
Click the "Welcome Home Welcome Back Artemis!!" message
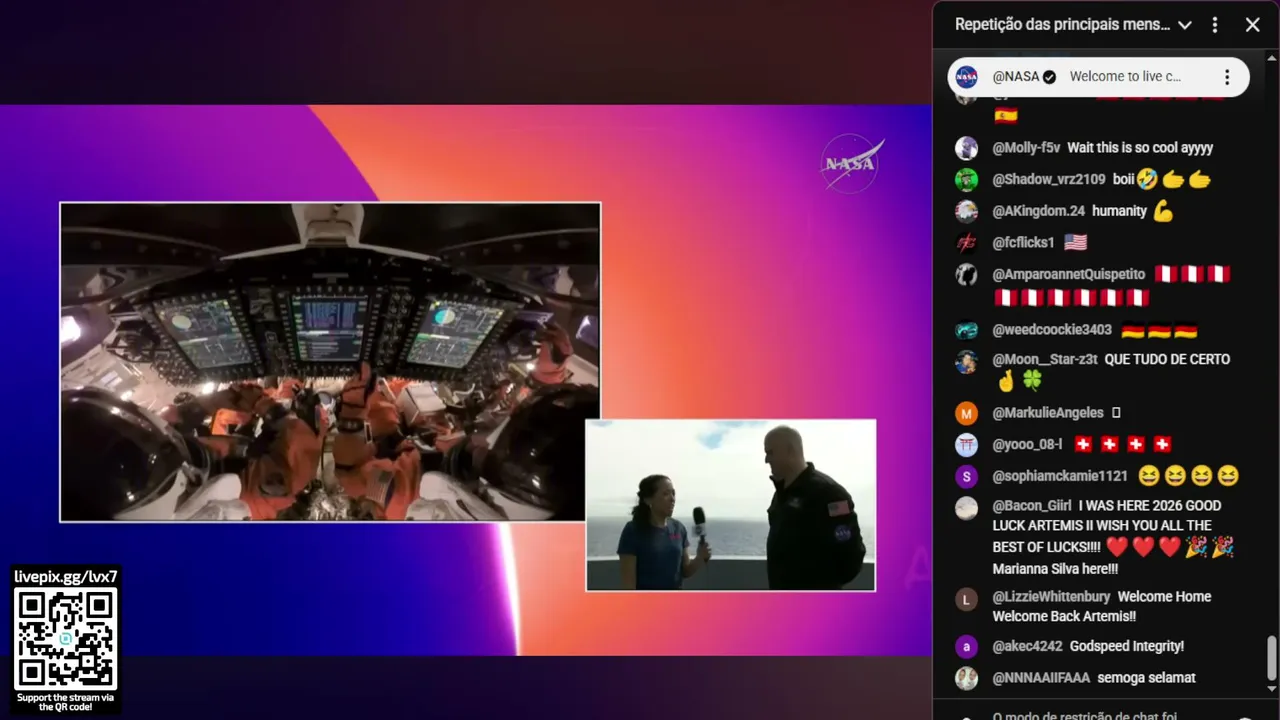pyautogui.click(x=1102, y=606)
